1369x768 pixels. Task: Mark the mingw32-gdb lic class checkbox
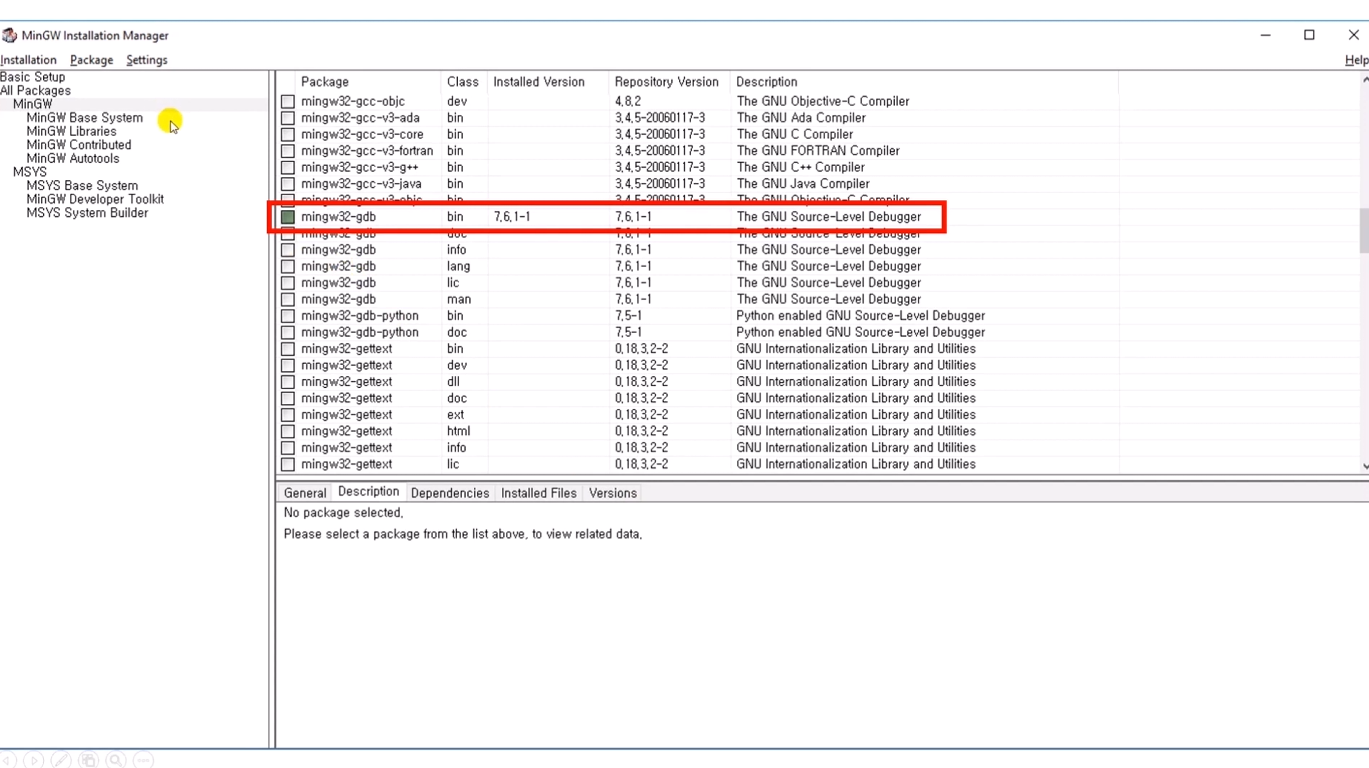click(x=288, y=283)
